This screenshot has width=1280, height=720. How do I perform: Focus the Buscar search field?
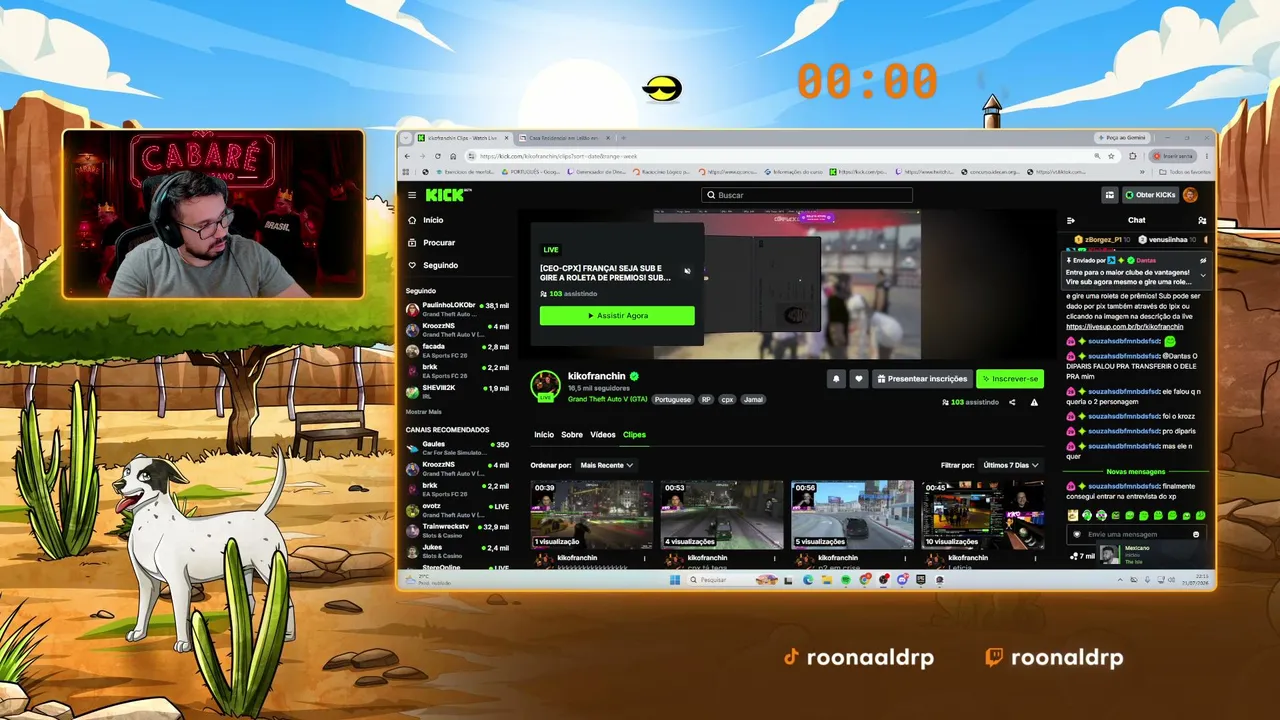pyautogui.click(x=807, y=195)
